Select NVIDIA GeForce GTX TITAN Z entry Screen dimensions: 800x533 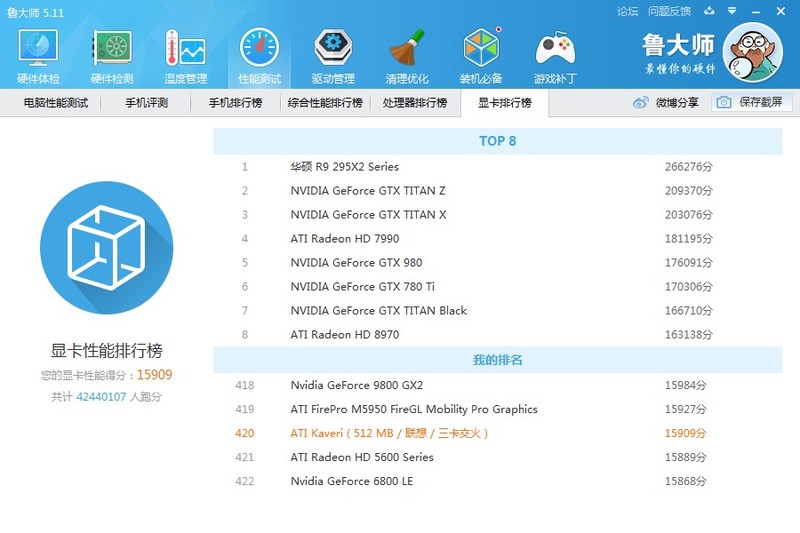click(x=497, y=191)
